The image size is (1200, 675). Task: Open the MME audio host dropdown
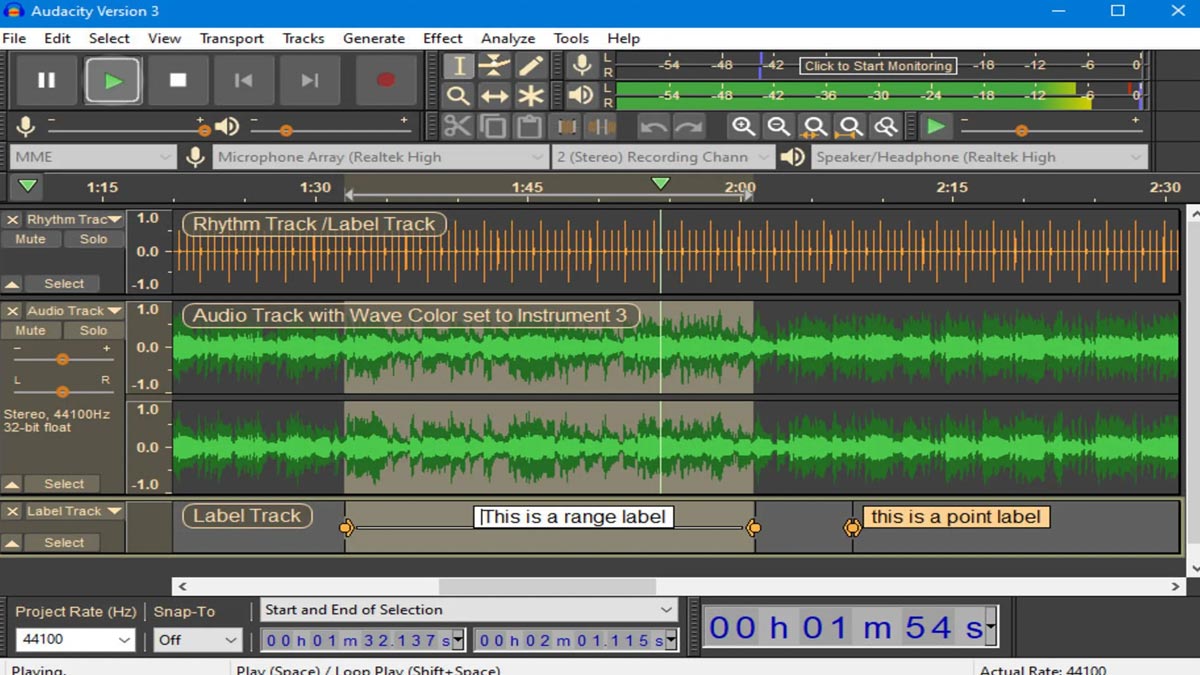[93, 157]
